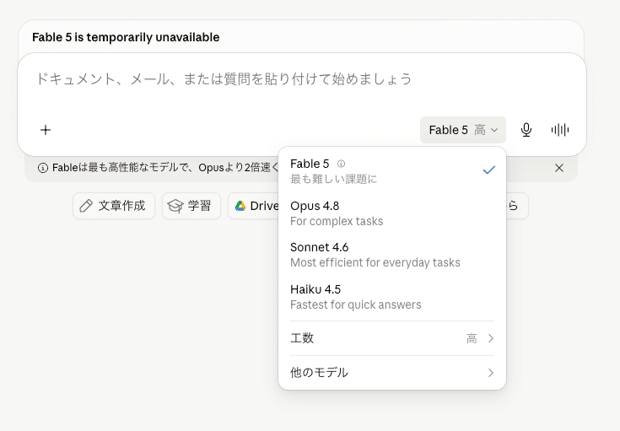Focus the message input field

coord(302,79)
